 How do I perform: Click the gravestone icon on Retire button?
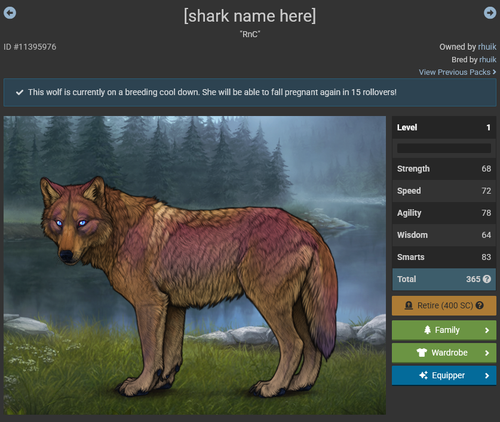409,305
